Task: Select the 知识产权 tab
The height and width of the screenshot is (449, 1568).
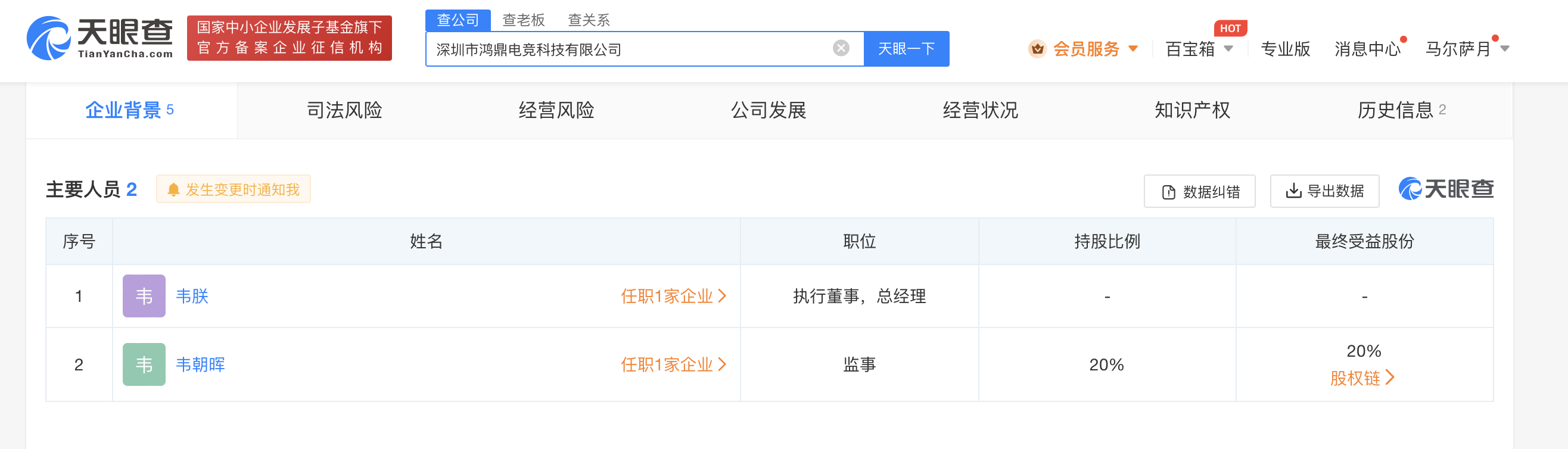Action: click(x=1193, y=110)
